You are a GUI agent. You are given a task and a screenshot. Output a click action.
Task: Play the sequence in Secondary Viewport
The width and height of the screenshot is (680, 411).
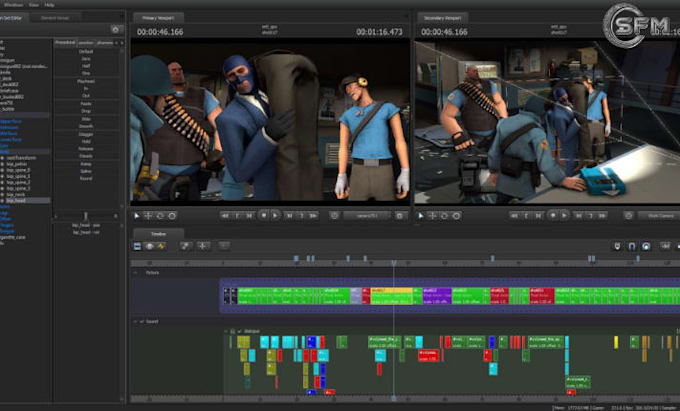(564, 215)
